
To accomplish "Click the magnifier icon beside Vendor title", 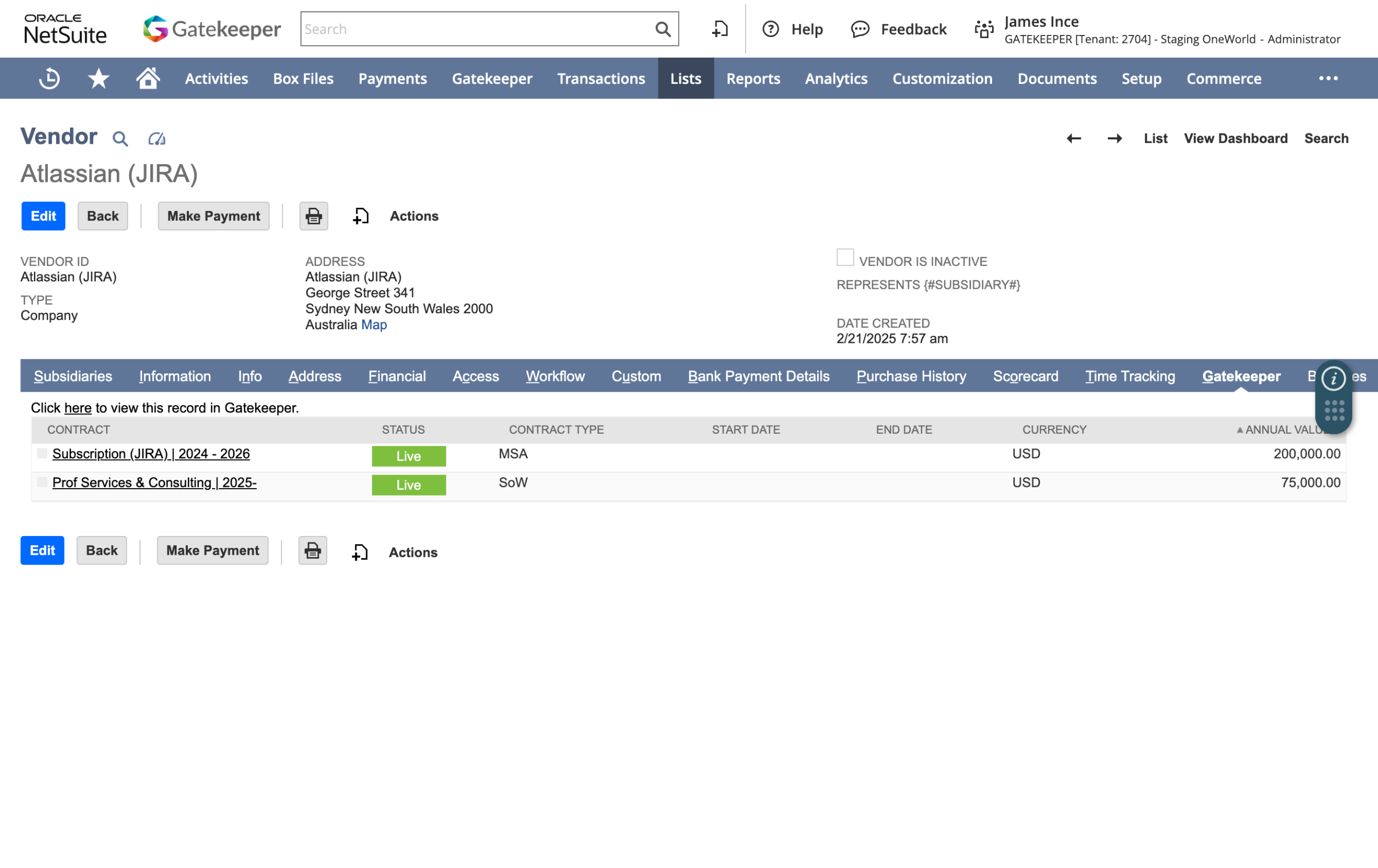I will (120, 138).
